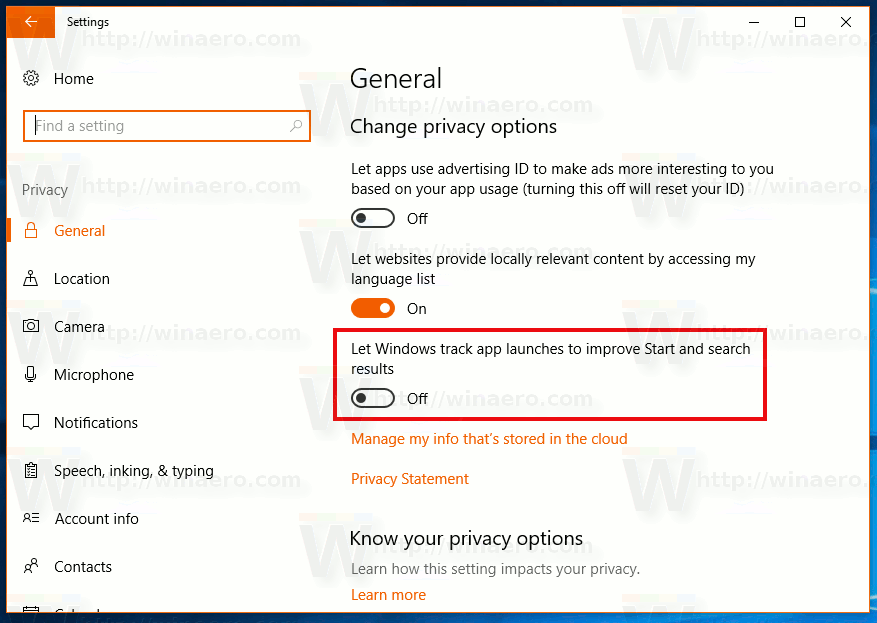Toggle the advertising ID switch
Screen dimensions: 877x623
click(x=373, y=218)
